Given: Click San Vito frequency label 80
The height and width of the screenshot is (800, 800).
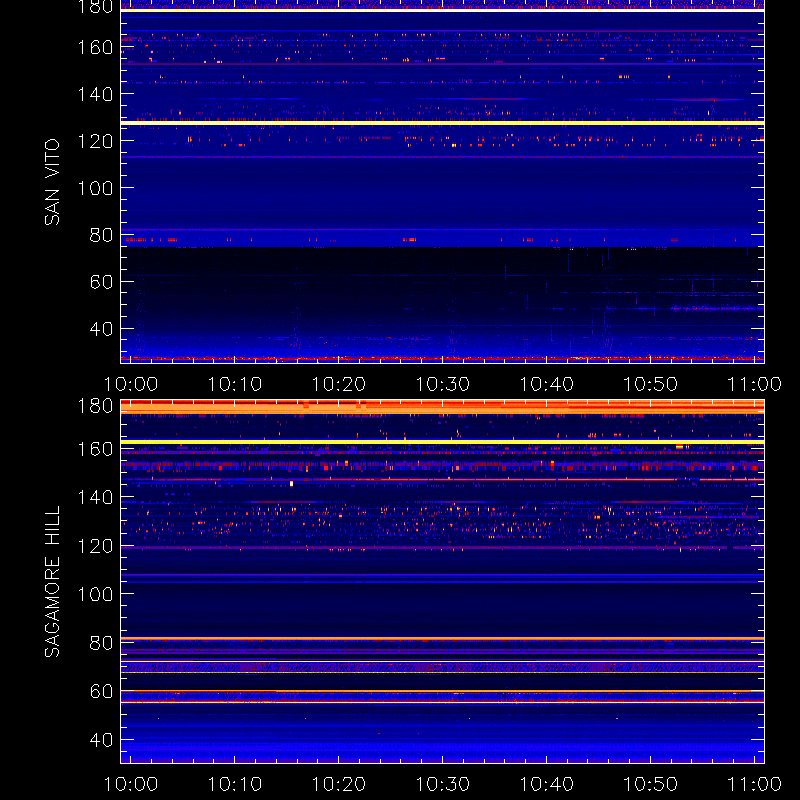Looking at the screenshot, I should point(102,235).
